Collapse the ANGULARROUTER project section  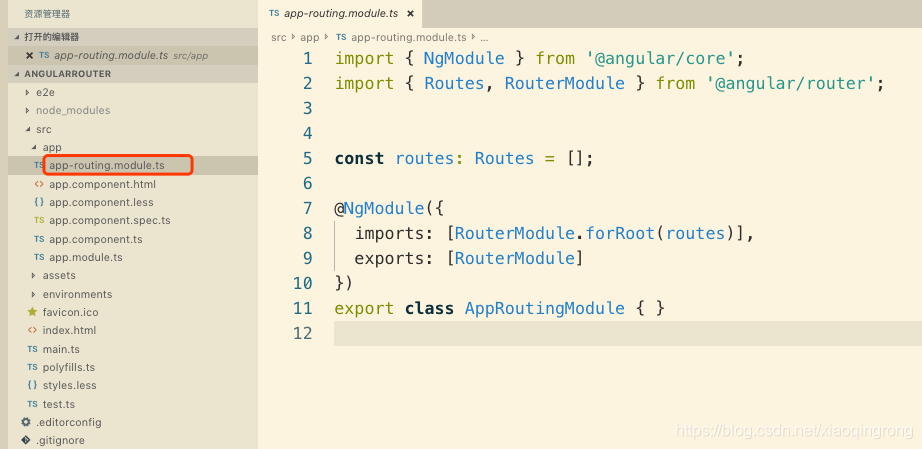[x=17, y=74]
